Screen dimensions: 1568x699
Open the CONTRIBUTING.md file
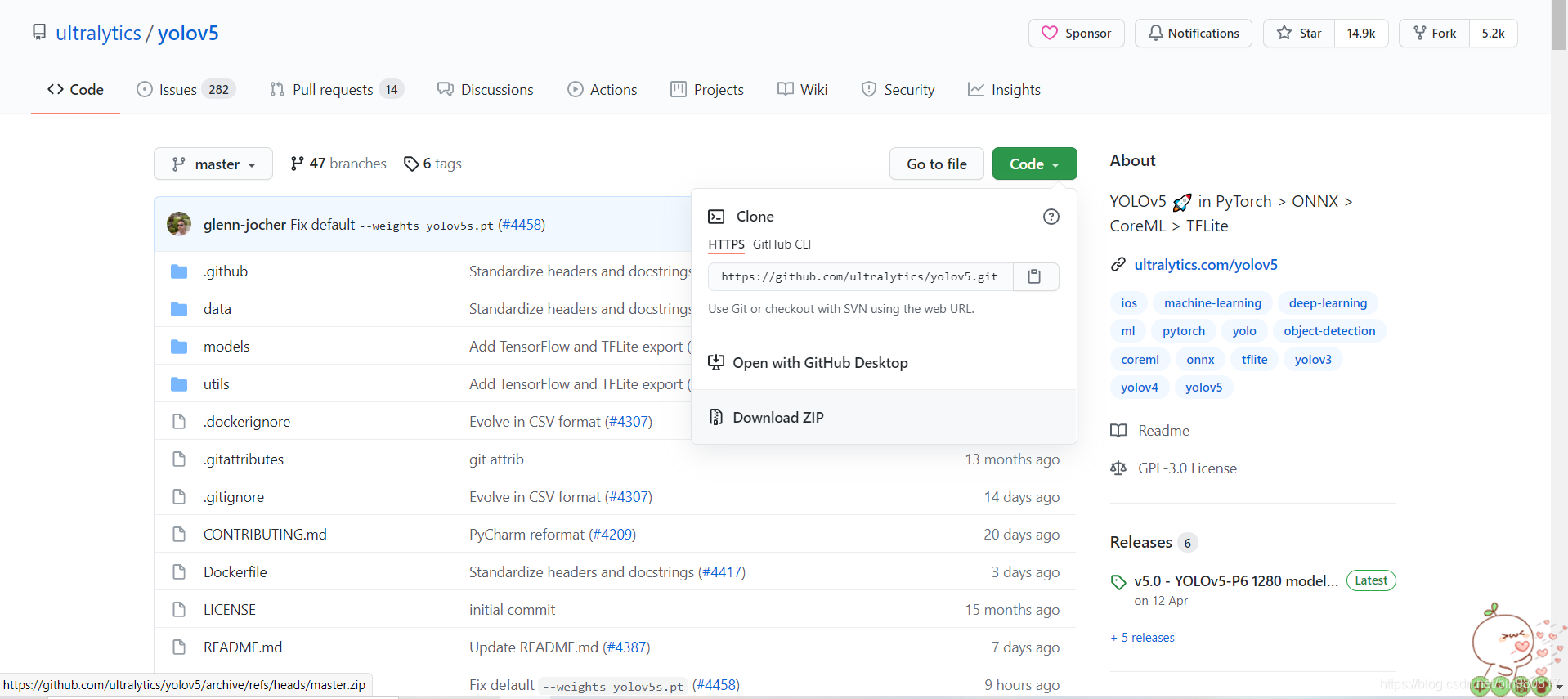[265, 535]
